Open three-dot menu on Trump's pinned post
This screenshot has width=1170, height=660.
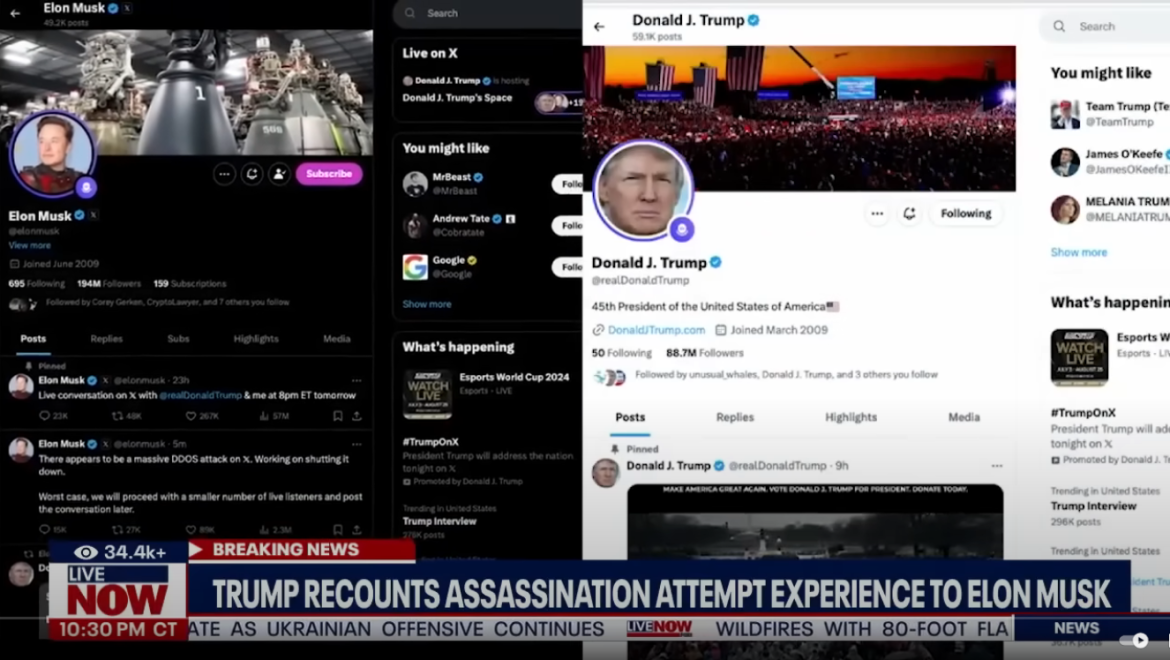(996, 466)
